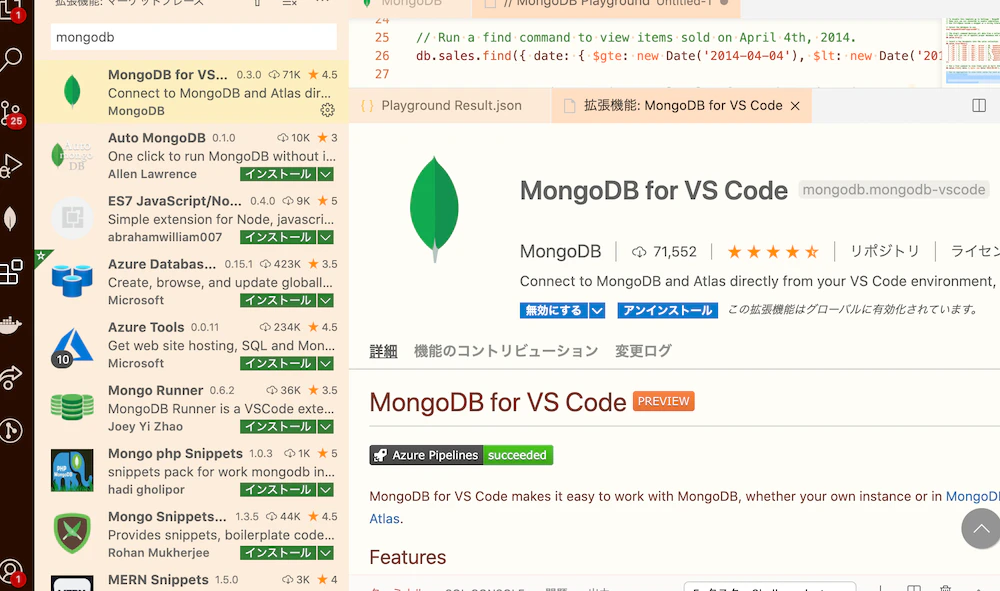1000x591 pixels.
Task: Click the mongodb.mongodb-vscode identifier label
Action: pyautogui.click(x=893, y=190)
